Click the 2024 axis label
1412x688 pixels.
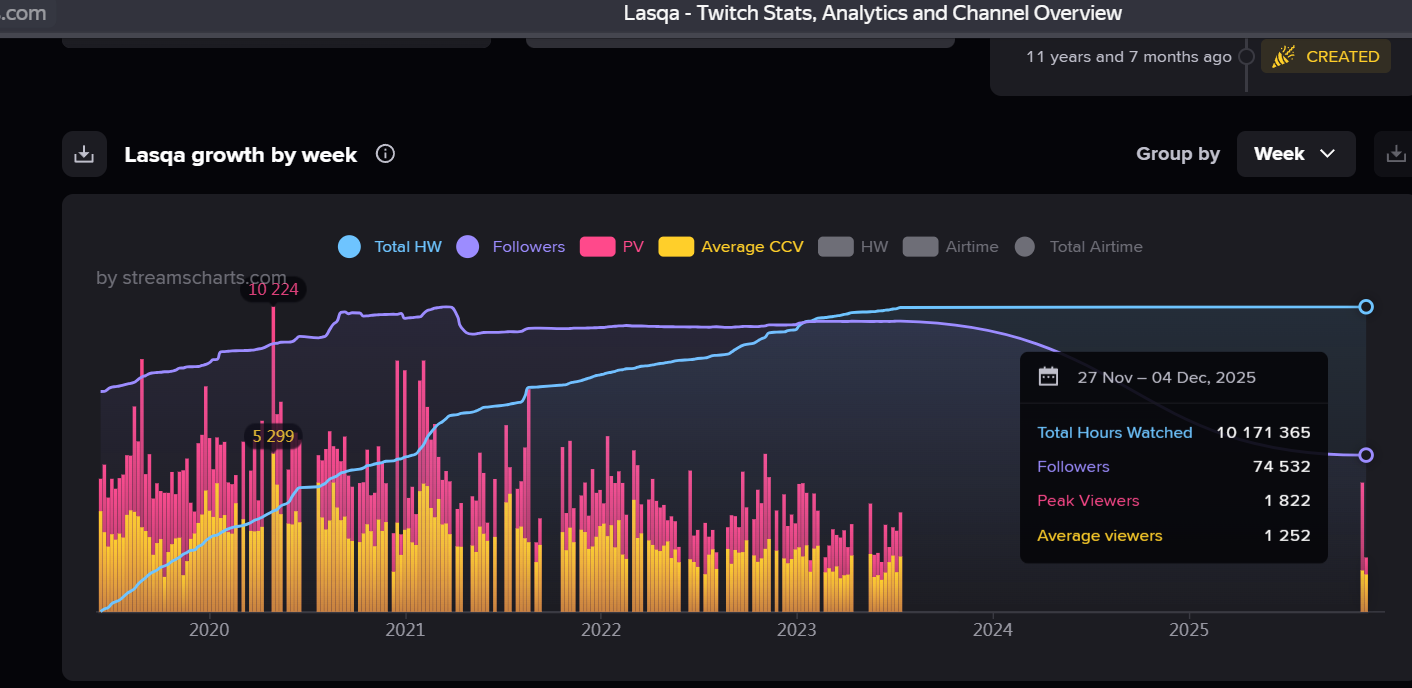(x=993, y=630)
